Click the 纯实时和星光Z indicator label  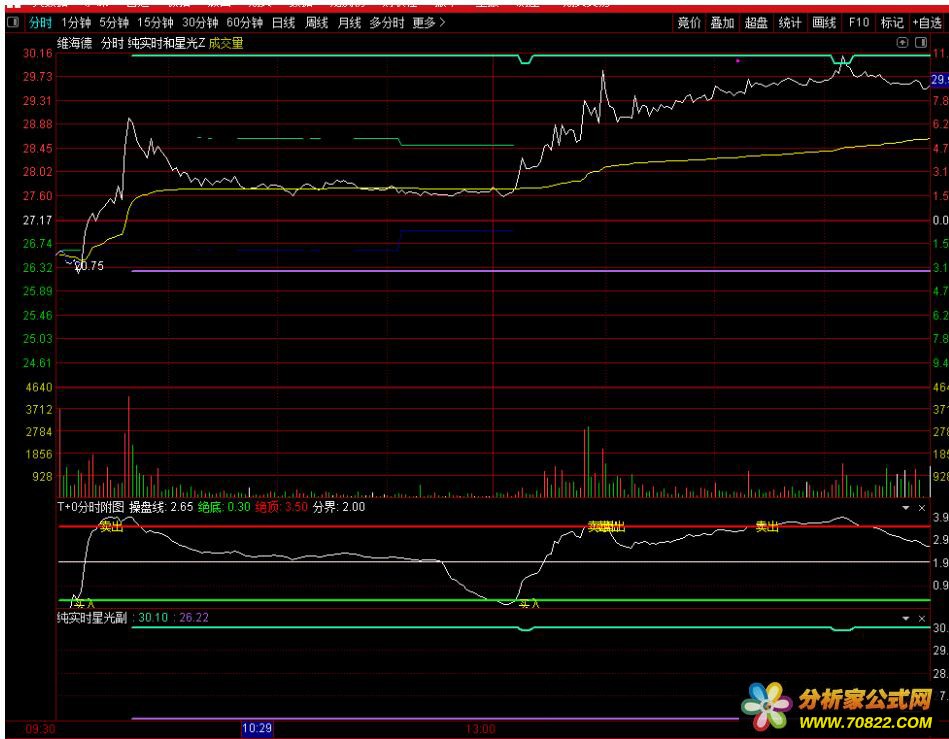pyautogui.click(x=166, y=43)
